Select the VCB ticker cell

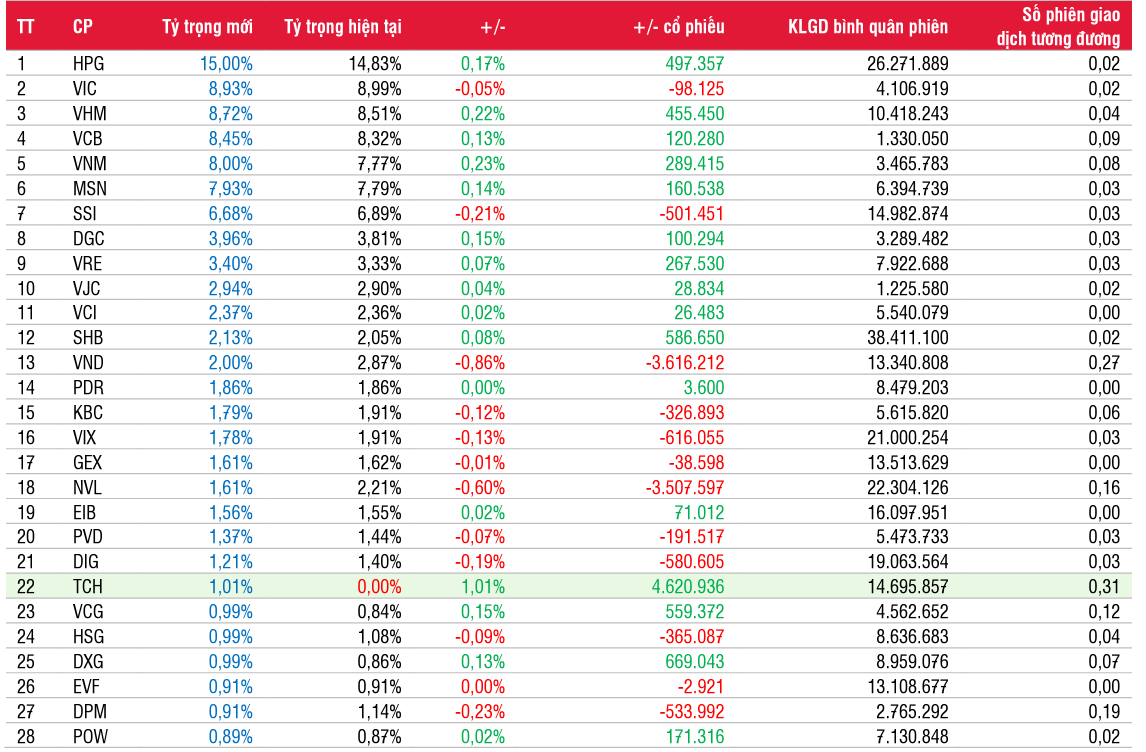pyautogui.click(x=88, y=139)
